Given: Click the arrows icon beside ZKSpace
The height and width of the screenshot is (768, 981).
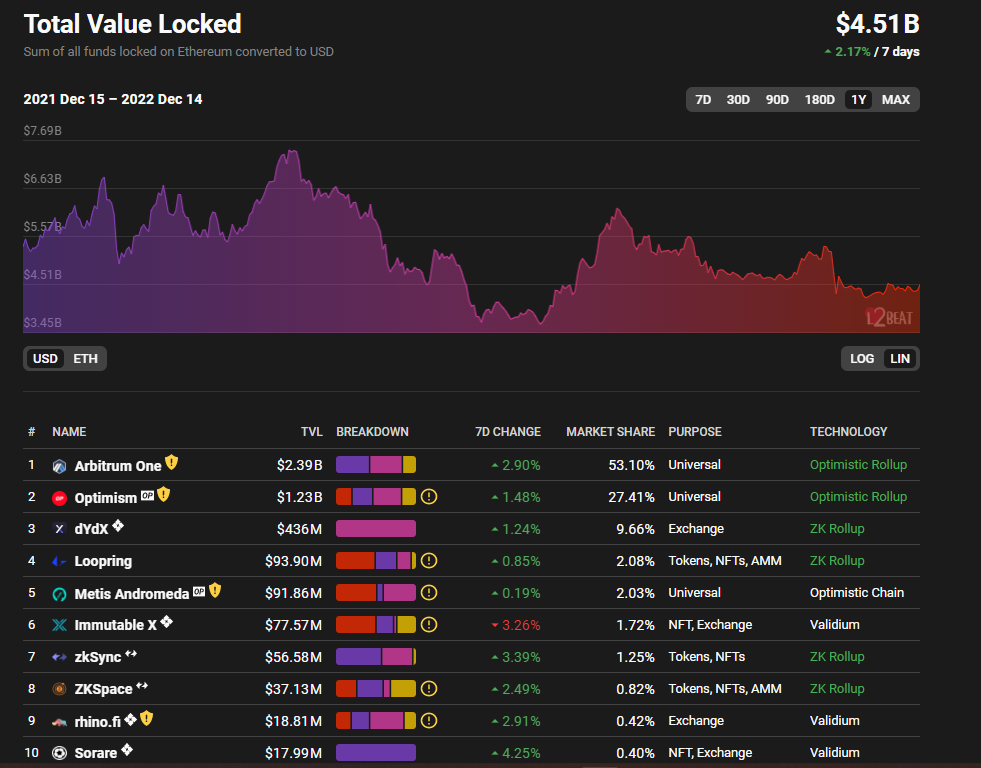Looking at the screenshot, I should [142, 685].
